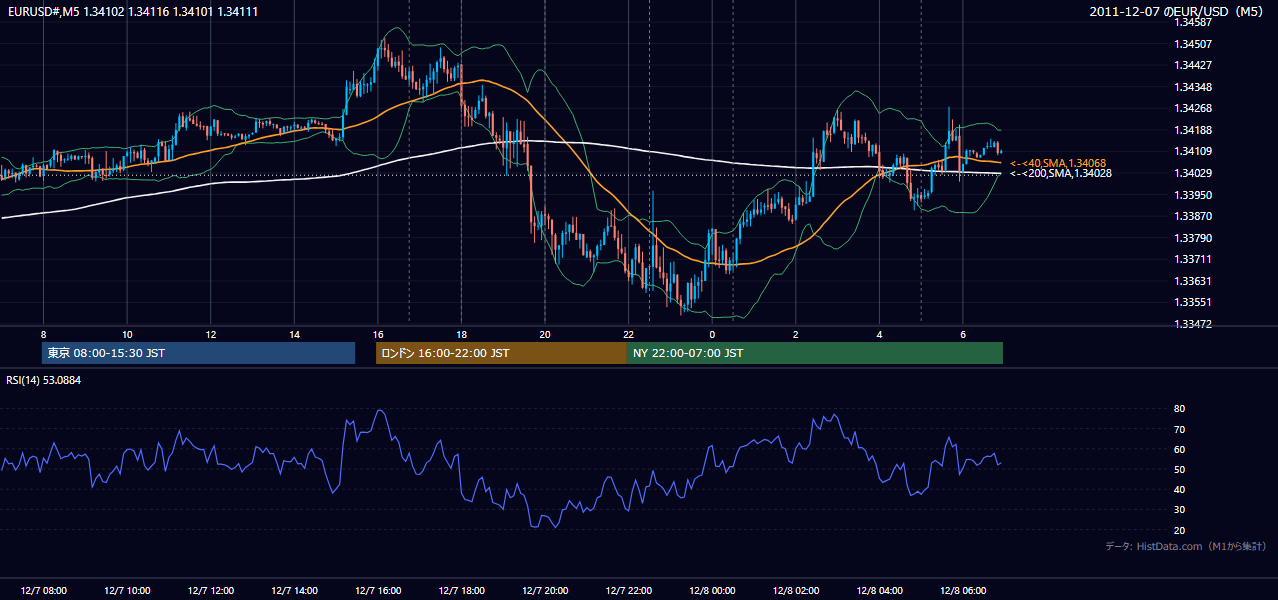Image resolution: width=1278 pixels, height=600 pixels.
Task: Click the 12/7 16:00 bottom time label
Action: click(x=378, y=590)
